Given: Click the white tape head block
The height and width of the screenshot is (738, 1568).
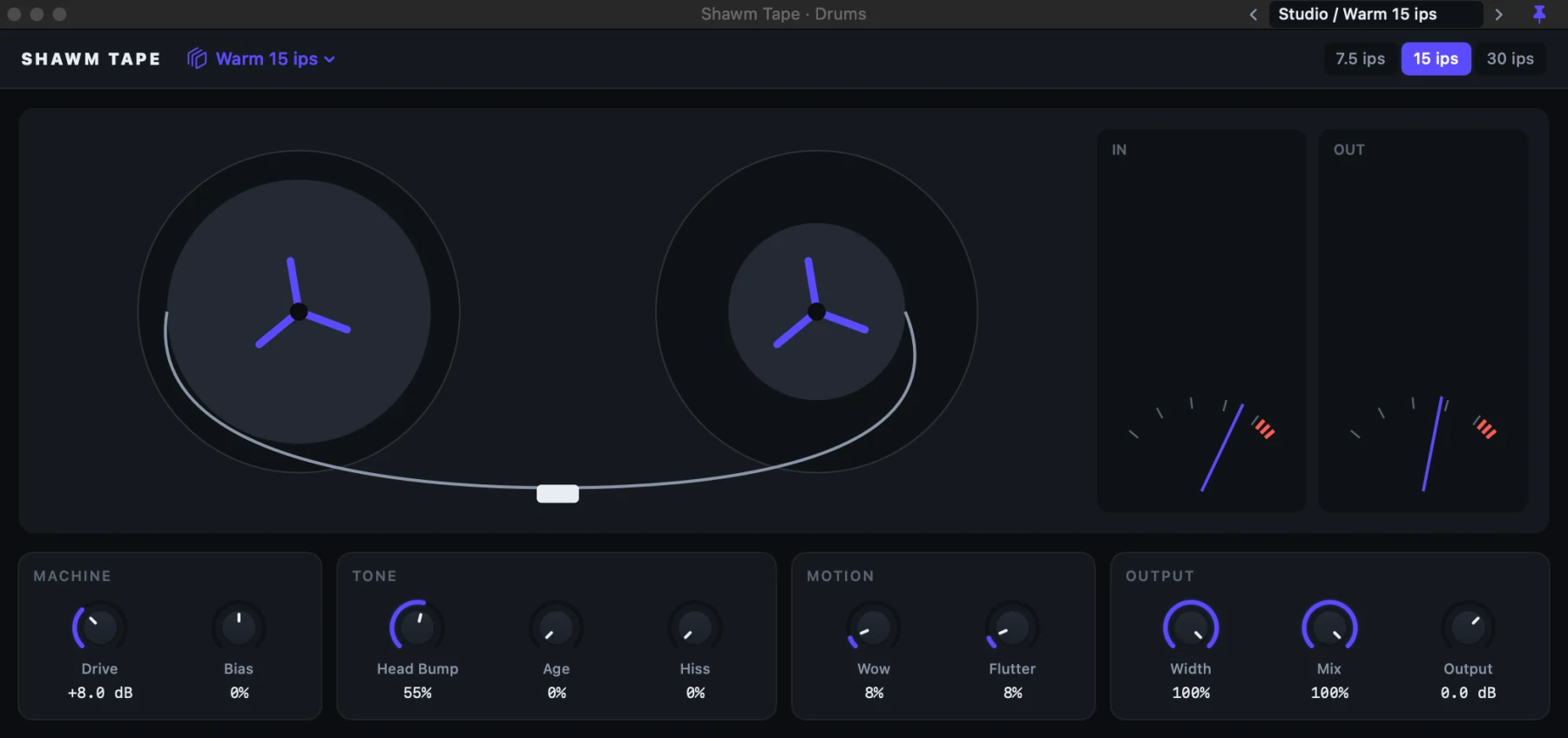Looking at the screenshot, I should [x=558, y=494].
